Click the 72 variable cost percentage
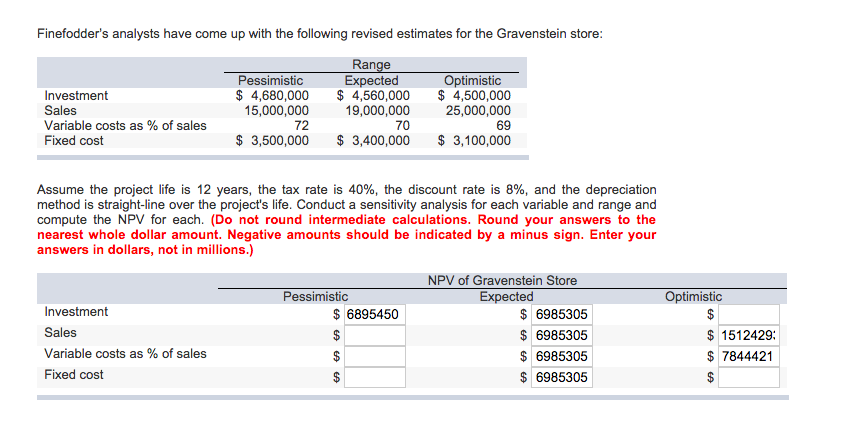Screen dimensions: 862x427 [x=302, y=125]
